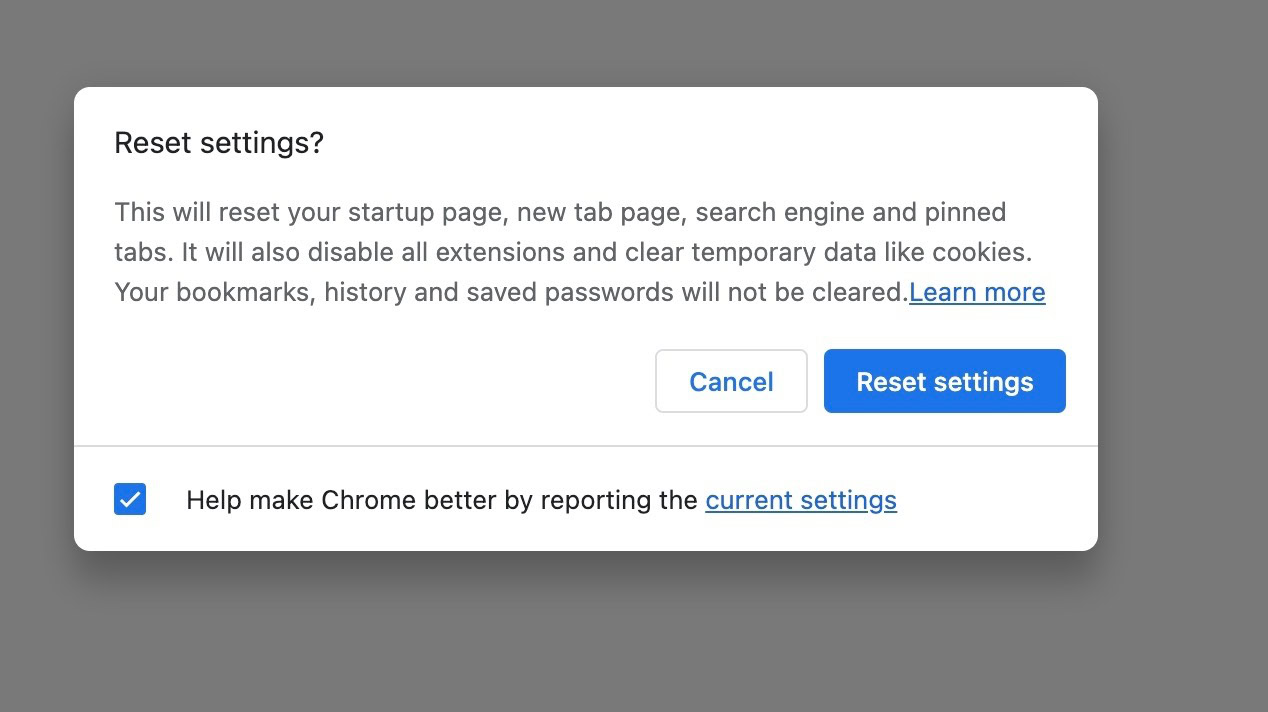Click the white checkmark icon in the checkbox

130,499
